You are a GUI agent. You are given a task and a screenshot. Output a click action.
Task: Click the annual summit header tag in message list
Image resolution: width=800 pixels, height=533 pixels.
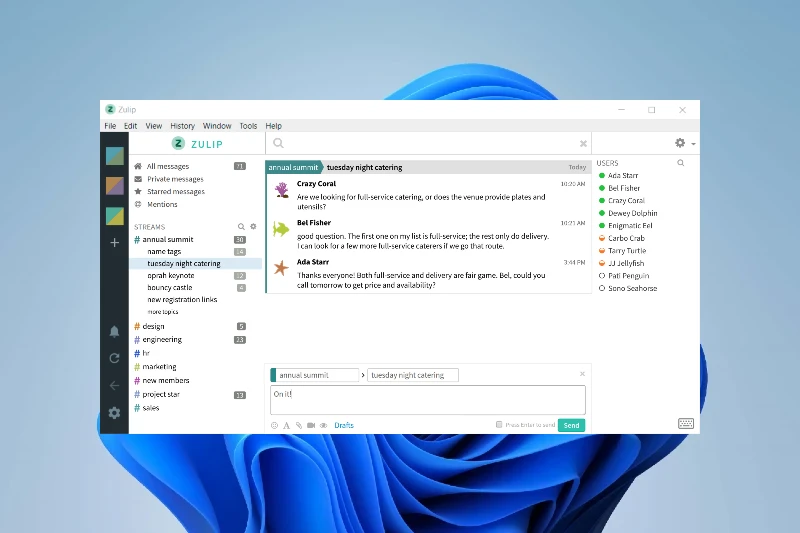click(x=293, y=167)
